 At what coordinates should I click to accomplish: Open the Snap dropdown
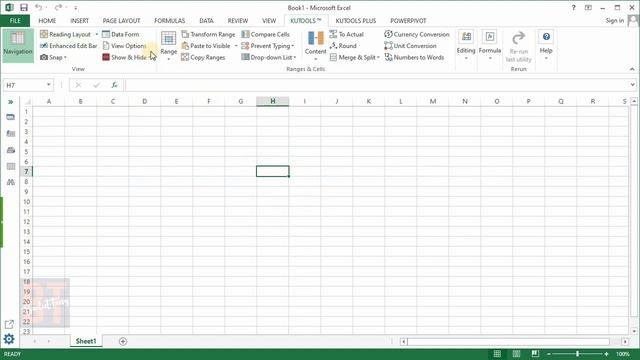[53, 57]
